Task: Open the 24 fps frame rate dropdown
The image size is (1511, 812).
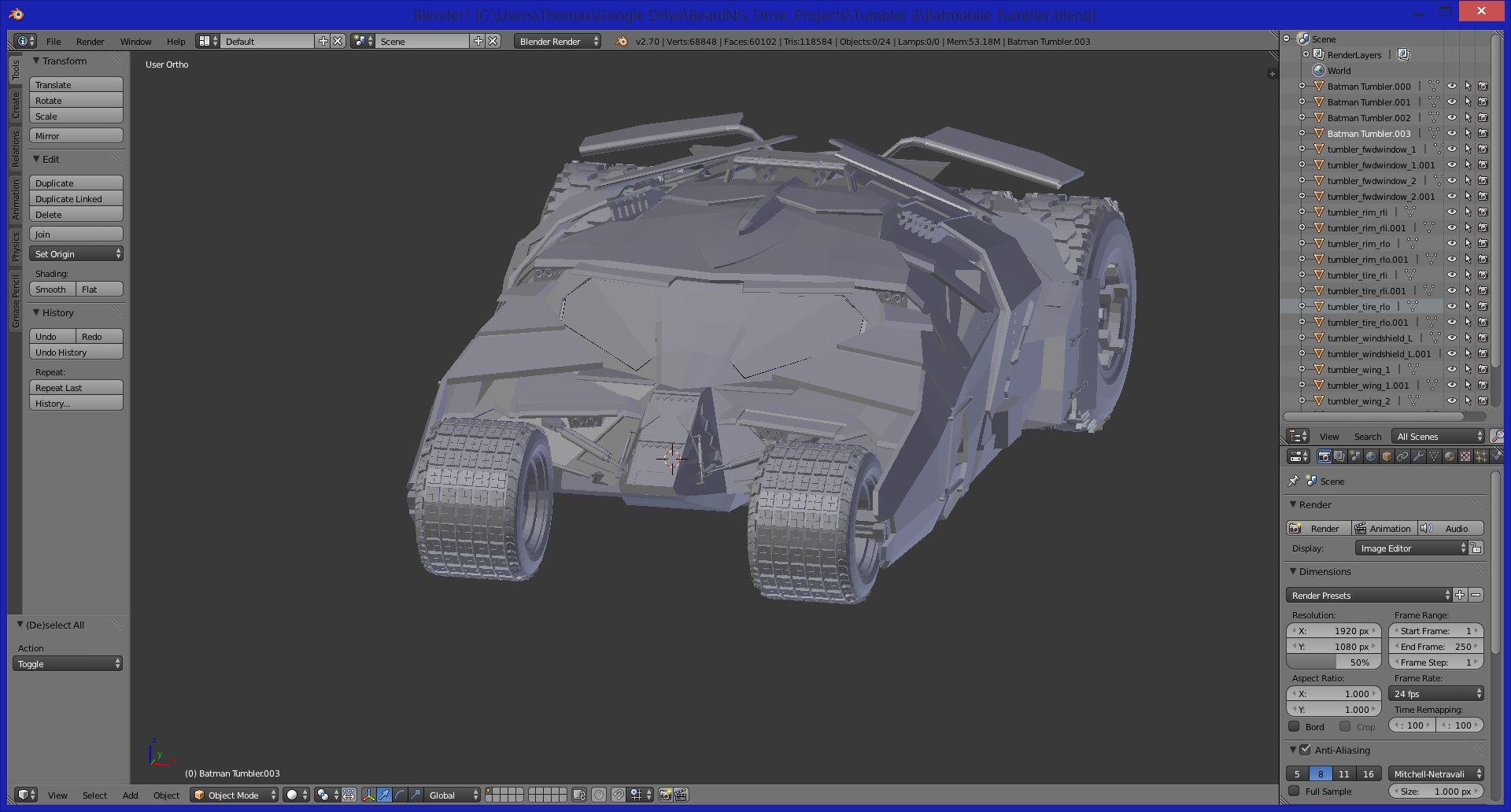Action: pos(1436,693)
